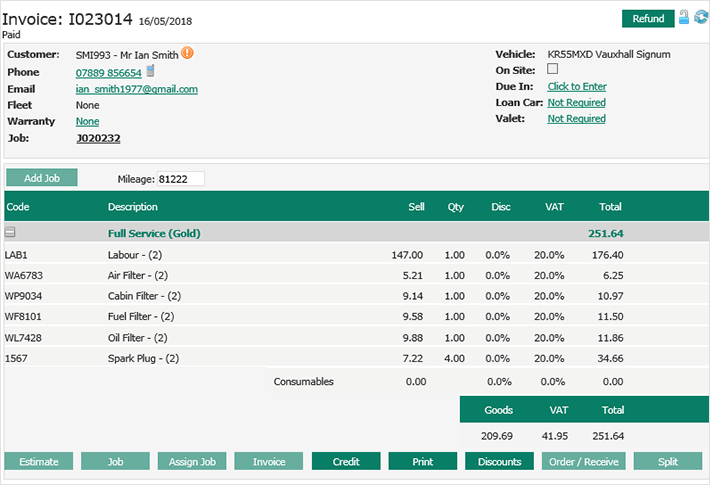This screenshot has height=485, width=710.
Task: Click the orange customer alert icon
Action: pos(186,54)
